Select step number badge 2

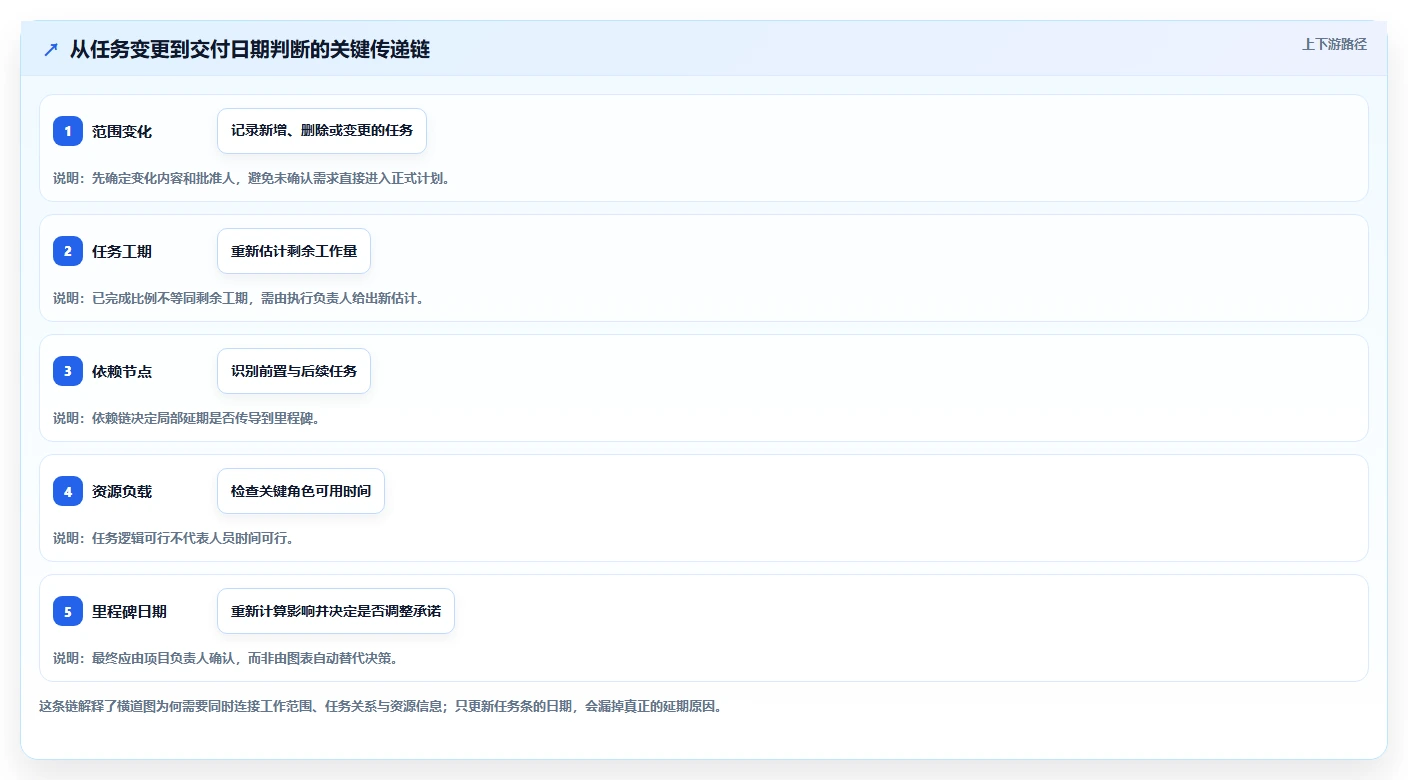(x=68, y=251)
